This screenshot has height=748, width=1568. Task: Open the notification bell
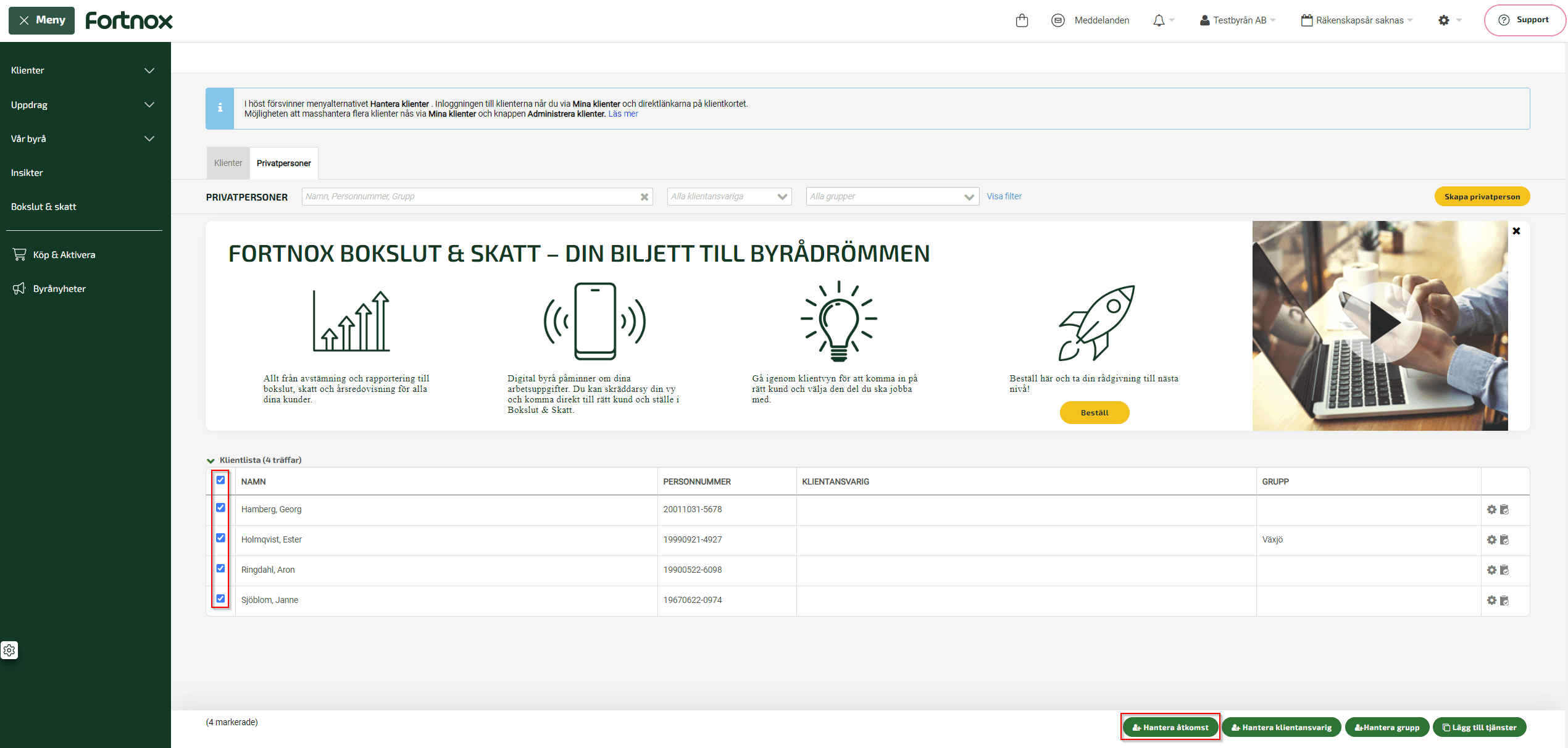pos(1159,20)
